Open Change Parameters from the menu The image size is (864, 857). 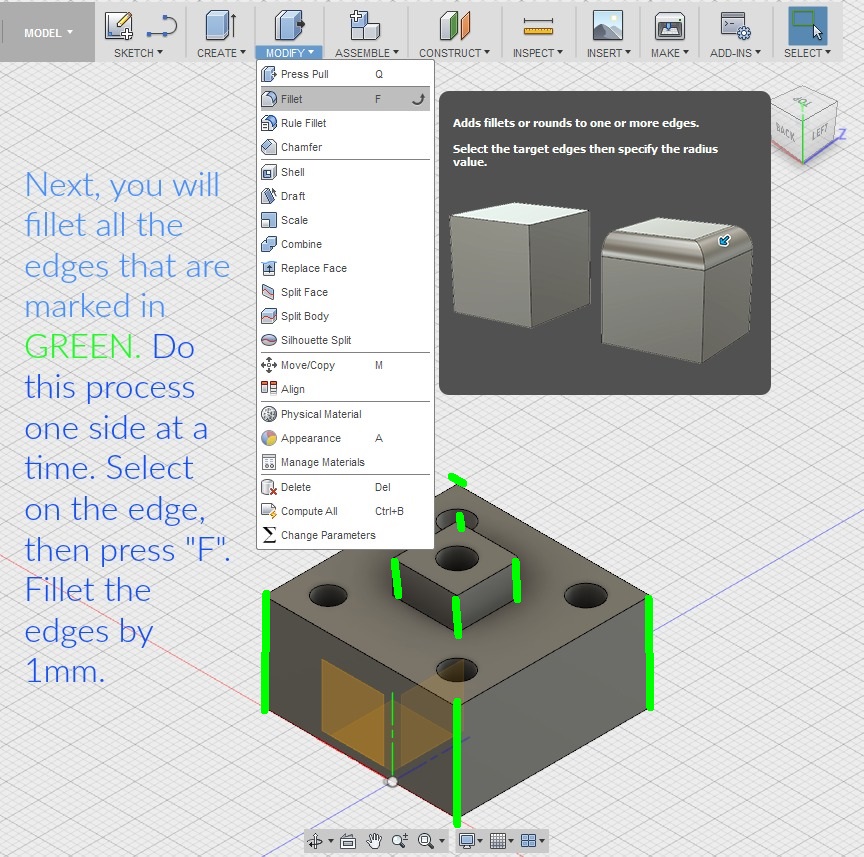[x=328, y=535]
